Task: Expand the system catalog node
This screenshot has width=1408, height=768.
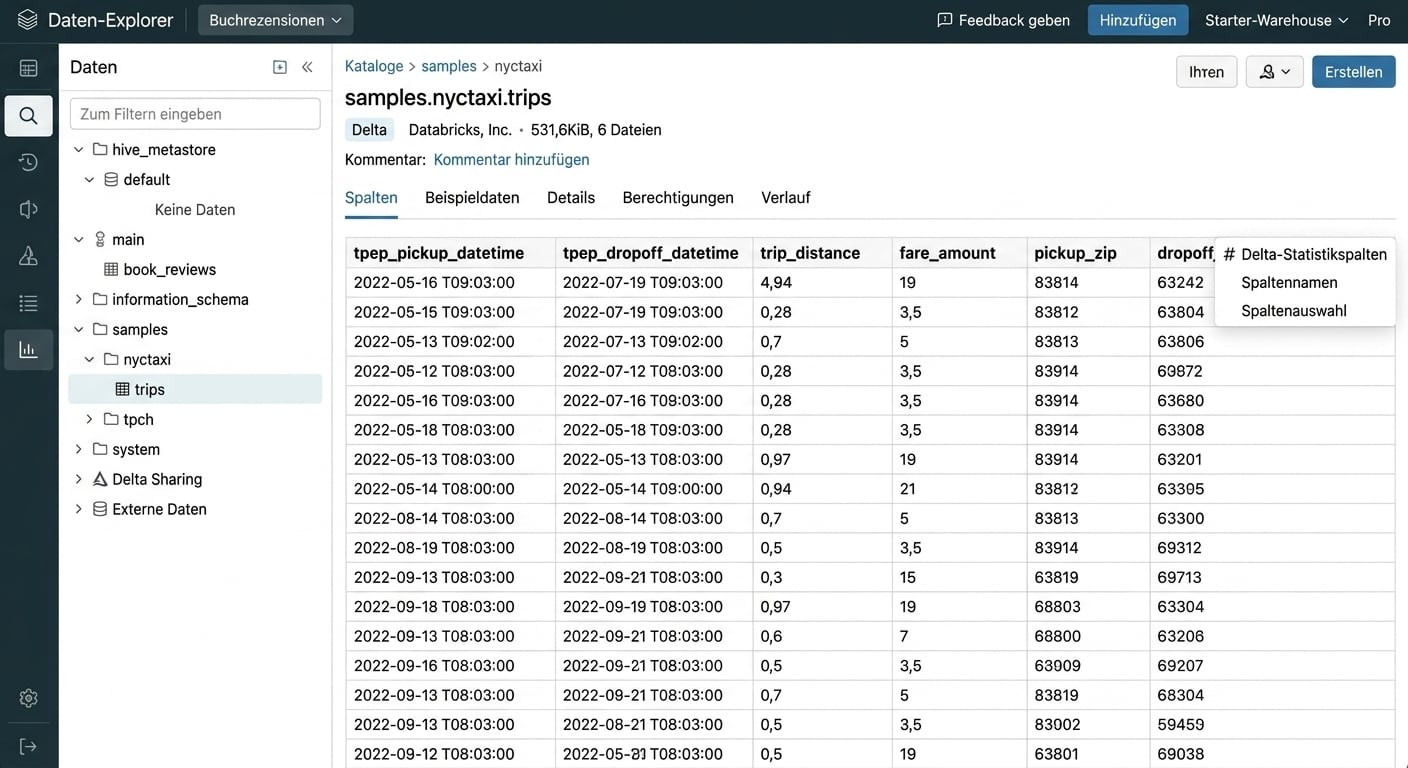Action: pyautogui.click(x=78, y=449)
